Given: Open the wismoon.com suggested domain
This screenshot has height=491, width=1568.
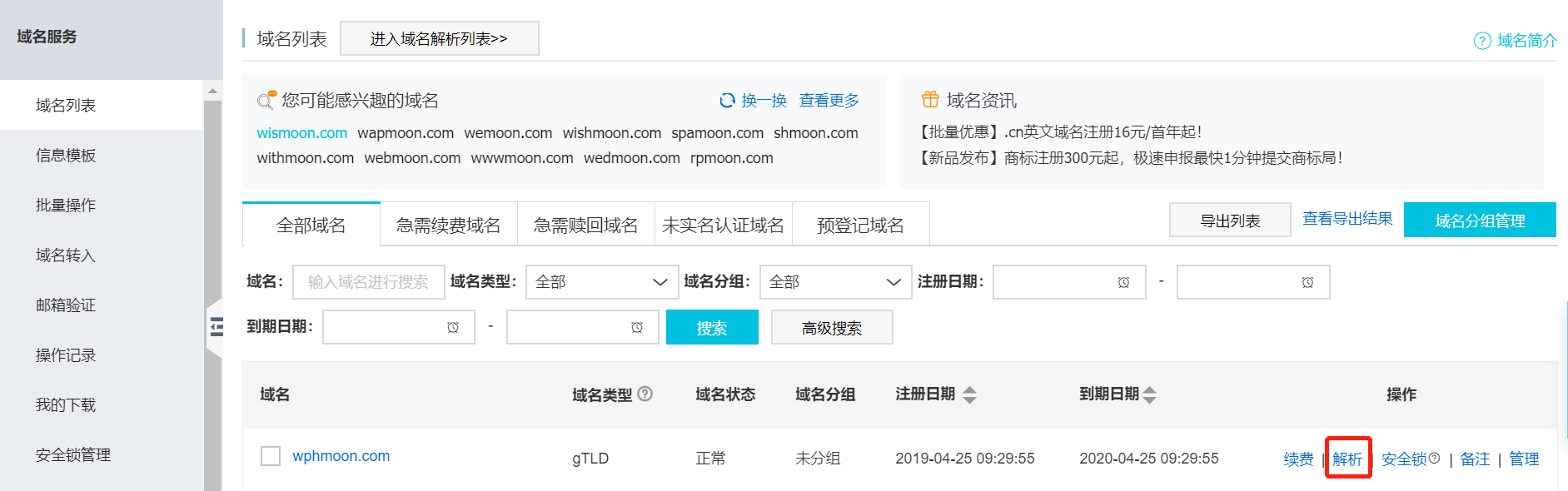Looking at the screenshot, I should (302, 133).
